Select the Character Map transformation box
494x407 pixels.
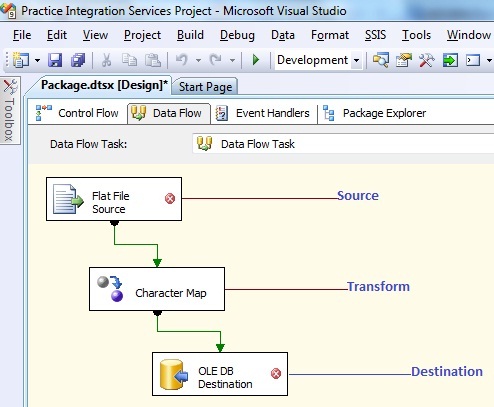coord(157,289)
